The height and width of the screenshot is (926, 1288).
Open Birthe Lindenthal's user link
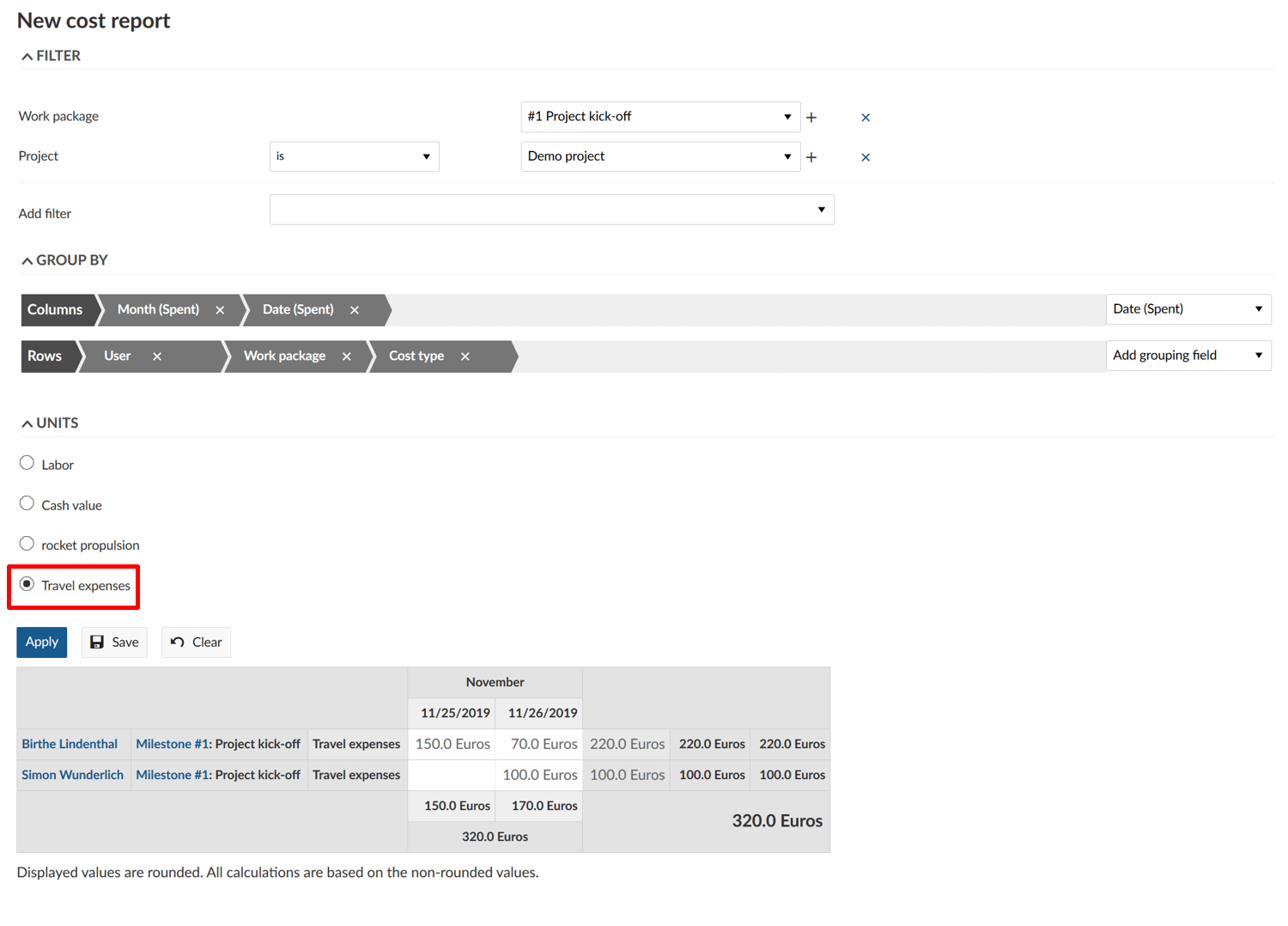point(70,744)
